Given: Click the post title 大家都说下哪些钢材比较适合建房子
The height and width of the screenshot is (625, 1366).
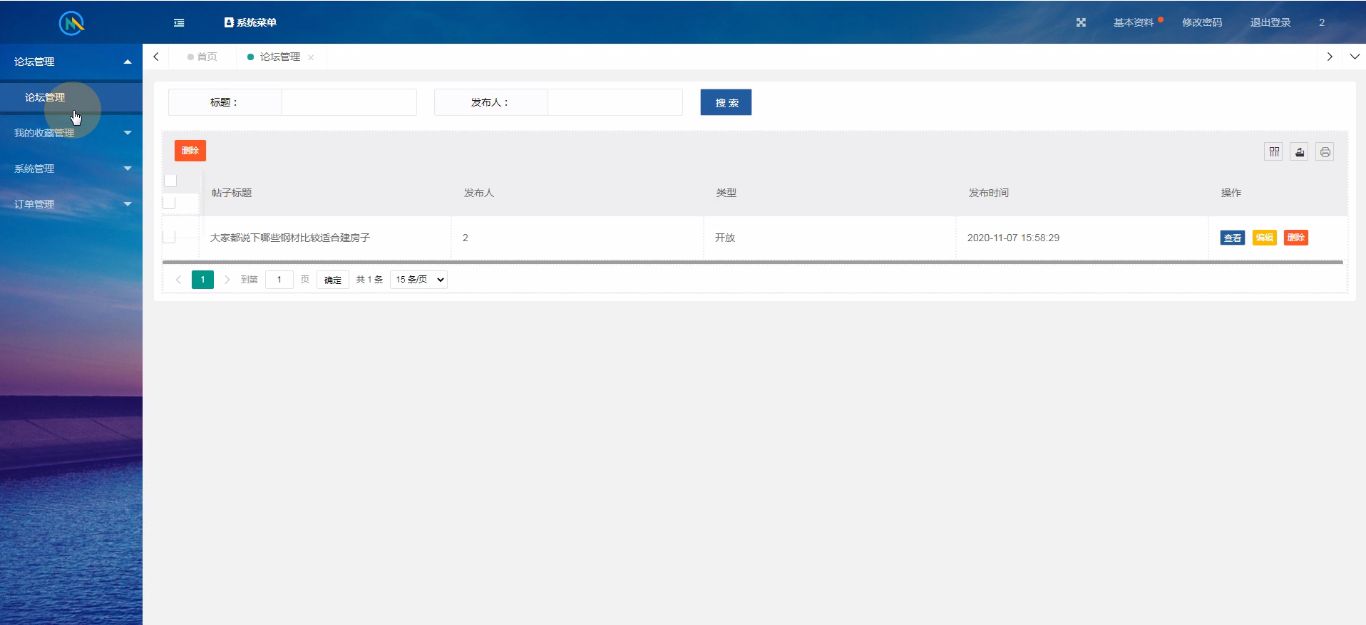Looking at the screenshot, I should (x=290, y=238).
